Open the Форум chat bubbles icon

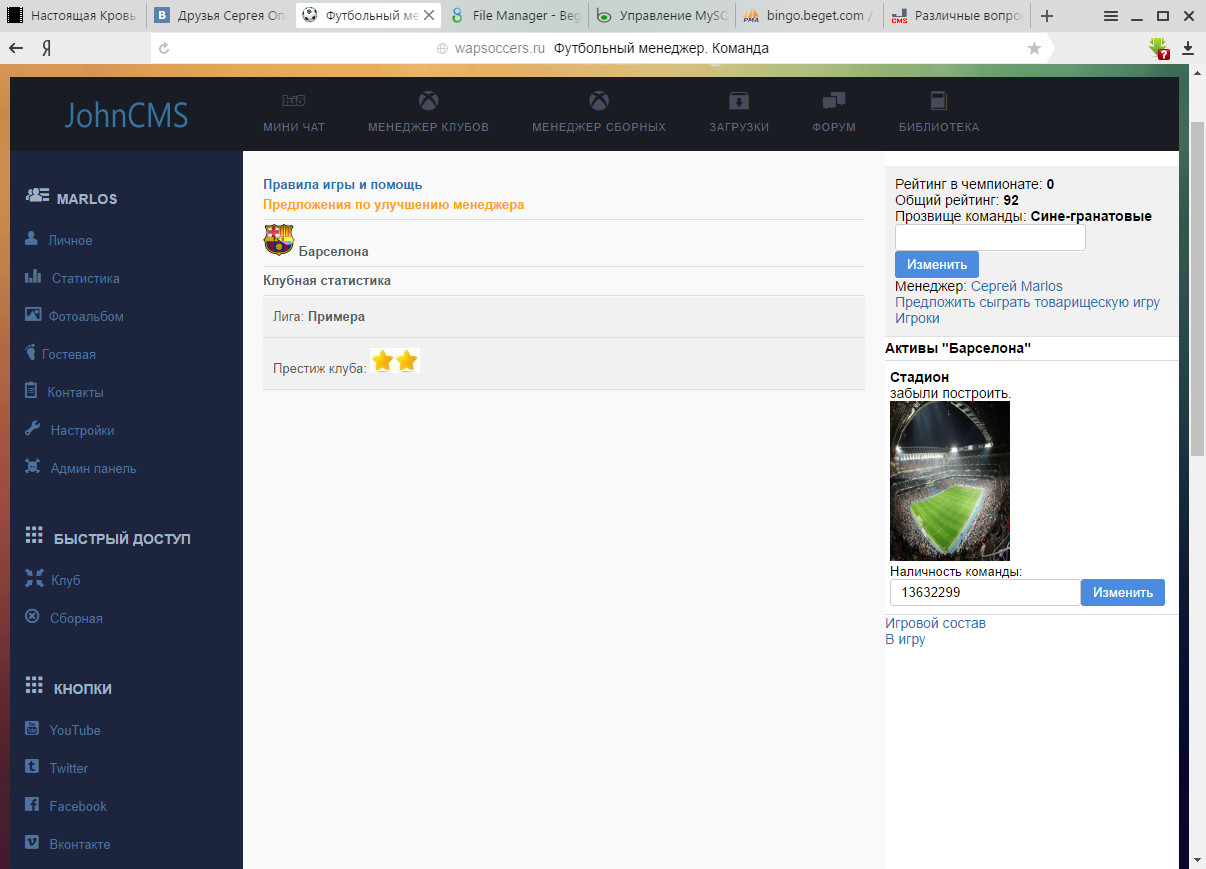834,100
